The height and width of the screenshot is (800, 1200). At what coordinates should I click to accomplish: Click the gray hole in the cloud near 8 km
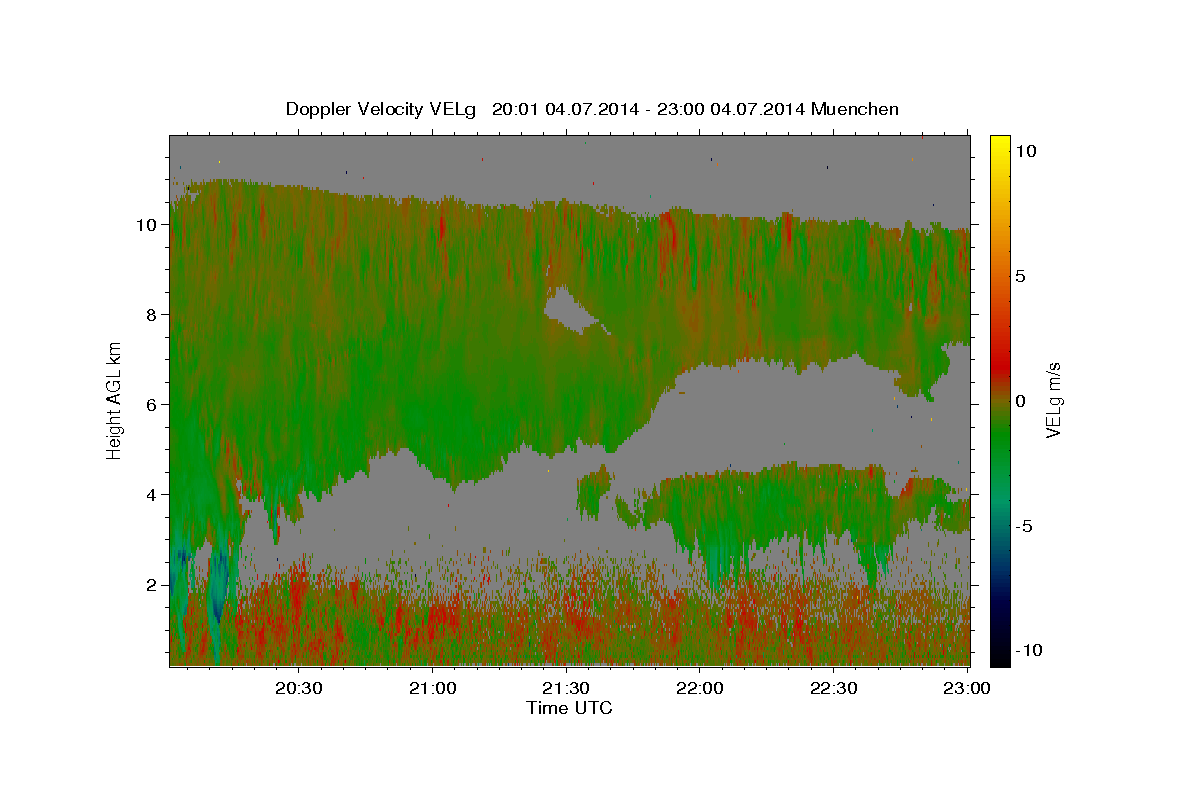coord(572,310)
